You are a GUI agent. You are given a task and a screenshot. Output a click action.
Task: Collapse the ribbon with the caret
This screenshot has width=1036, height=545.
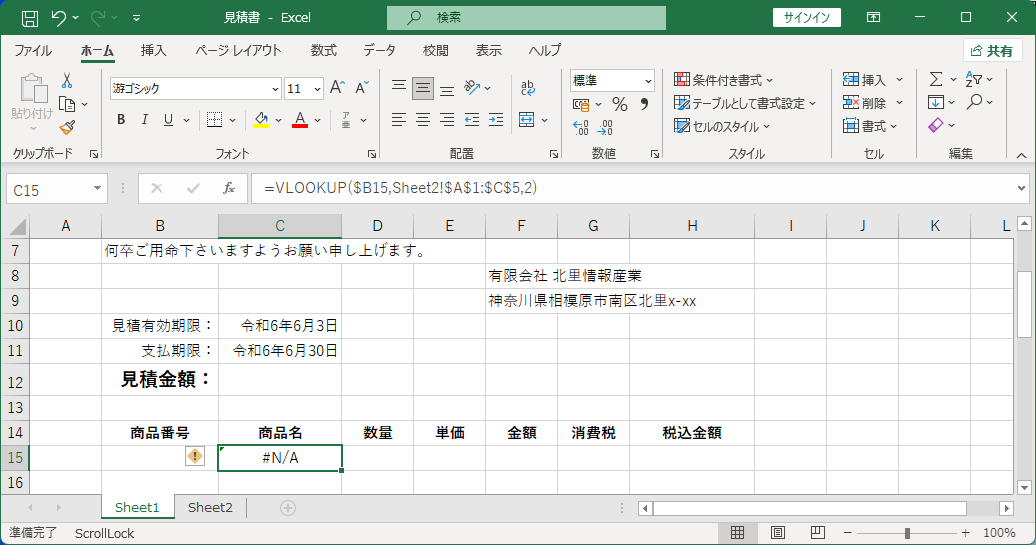tap(1021, 155)
